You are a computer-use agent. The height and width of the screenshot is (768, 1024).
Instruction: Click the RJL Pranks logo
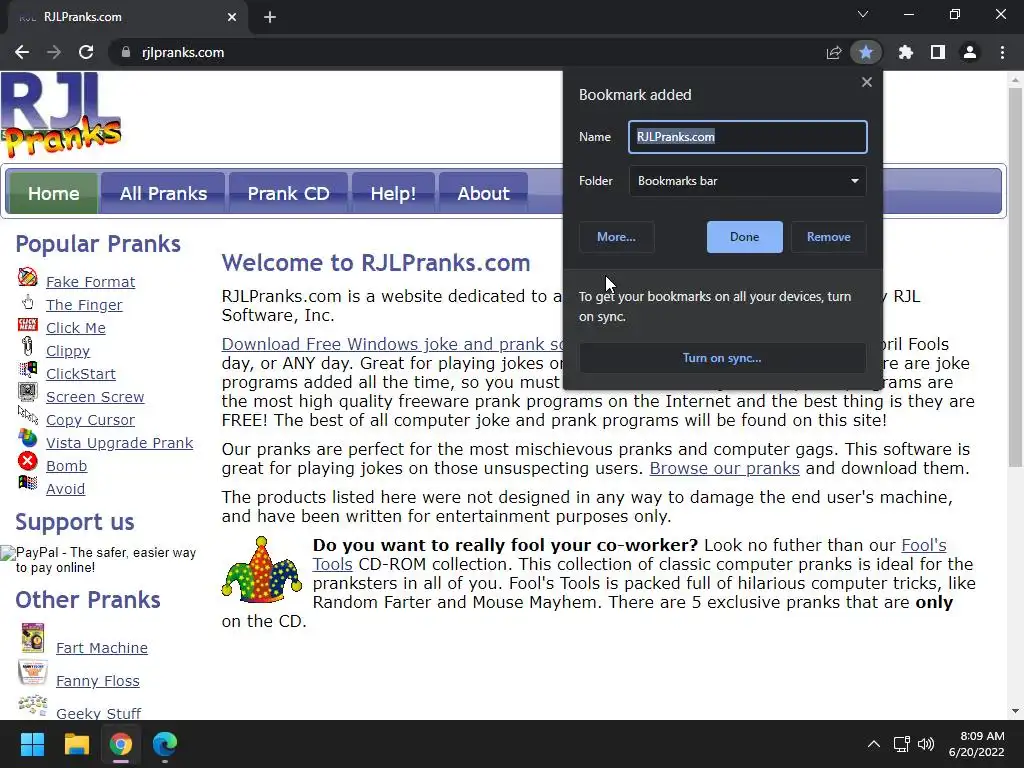tap(61, 116)
